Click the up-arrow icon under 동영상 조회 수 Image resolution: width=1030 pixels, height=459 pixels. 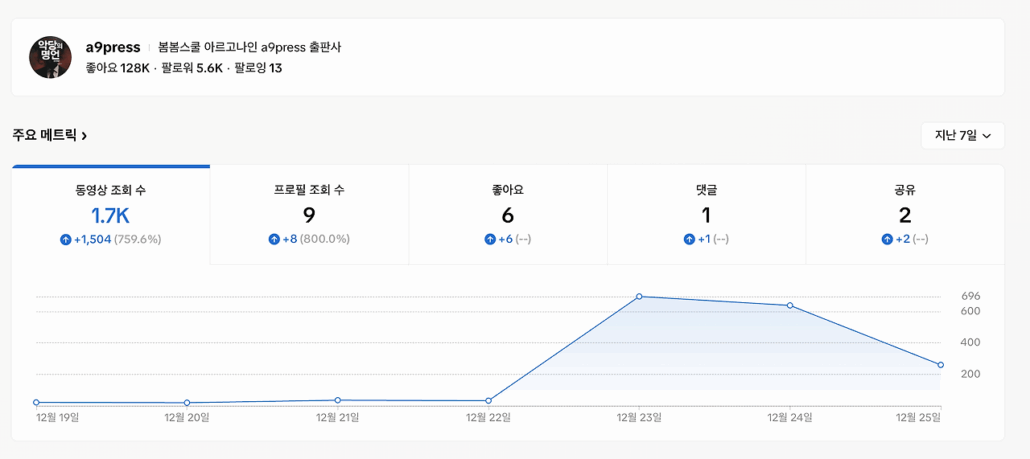(x=66, y=239)
